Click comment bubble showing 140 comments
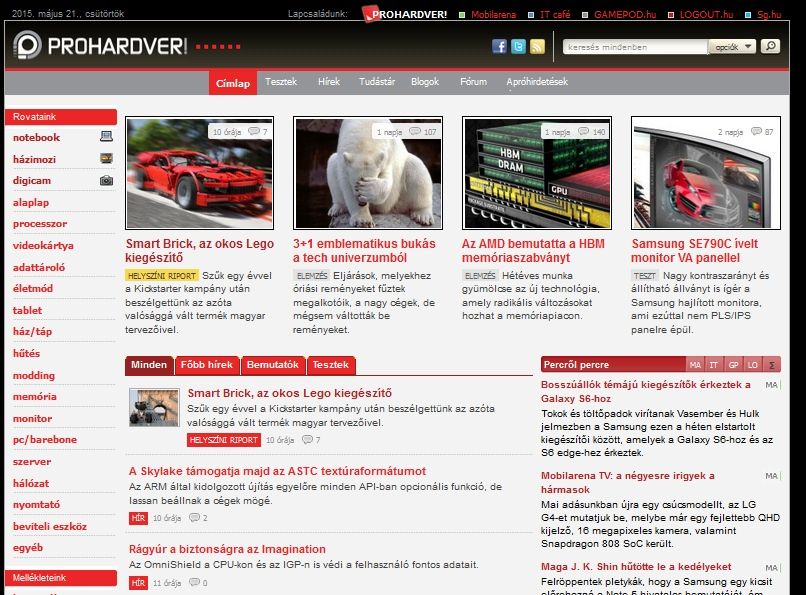Image resolution: width=806 pixels, height=595 pixels. pos(583,132)
